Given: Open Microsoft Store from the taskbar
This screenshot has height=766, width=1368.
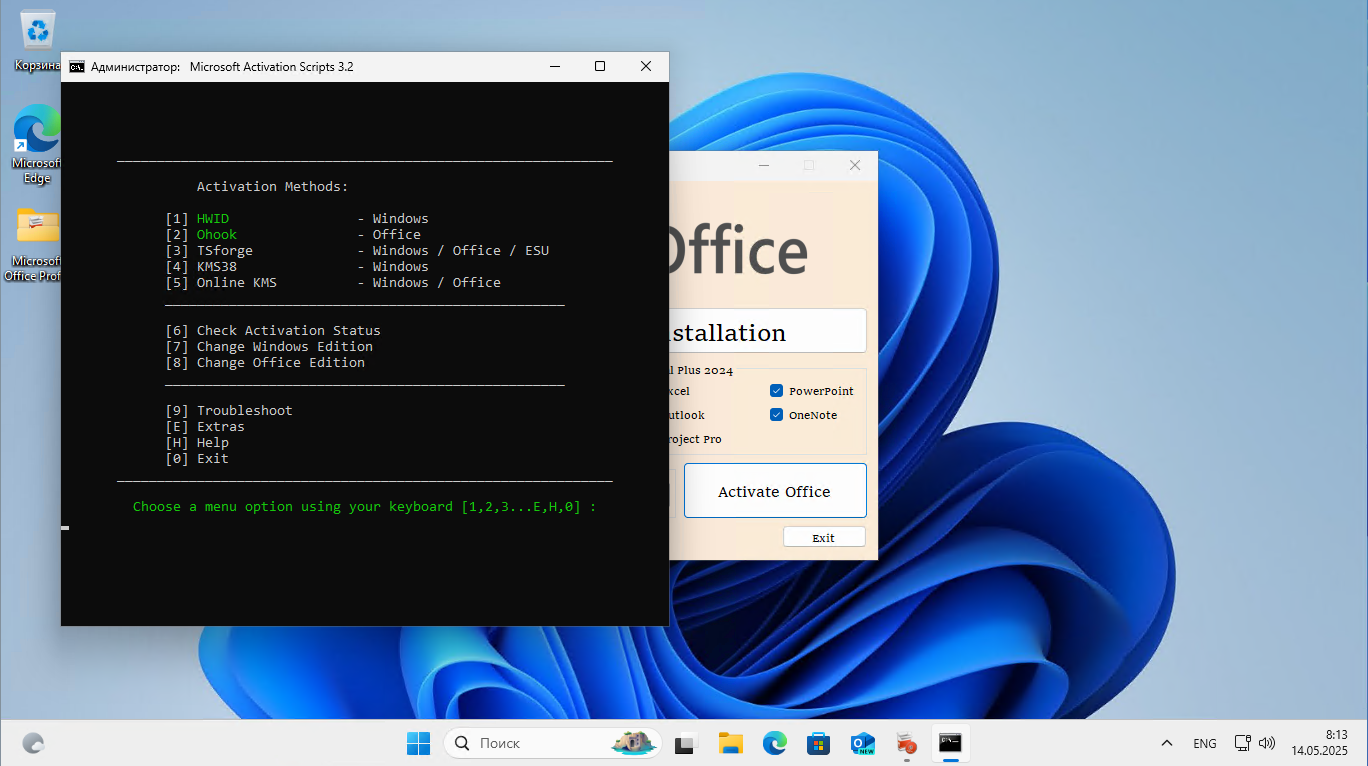Looking at the screenshot, I should point(819,743).
